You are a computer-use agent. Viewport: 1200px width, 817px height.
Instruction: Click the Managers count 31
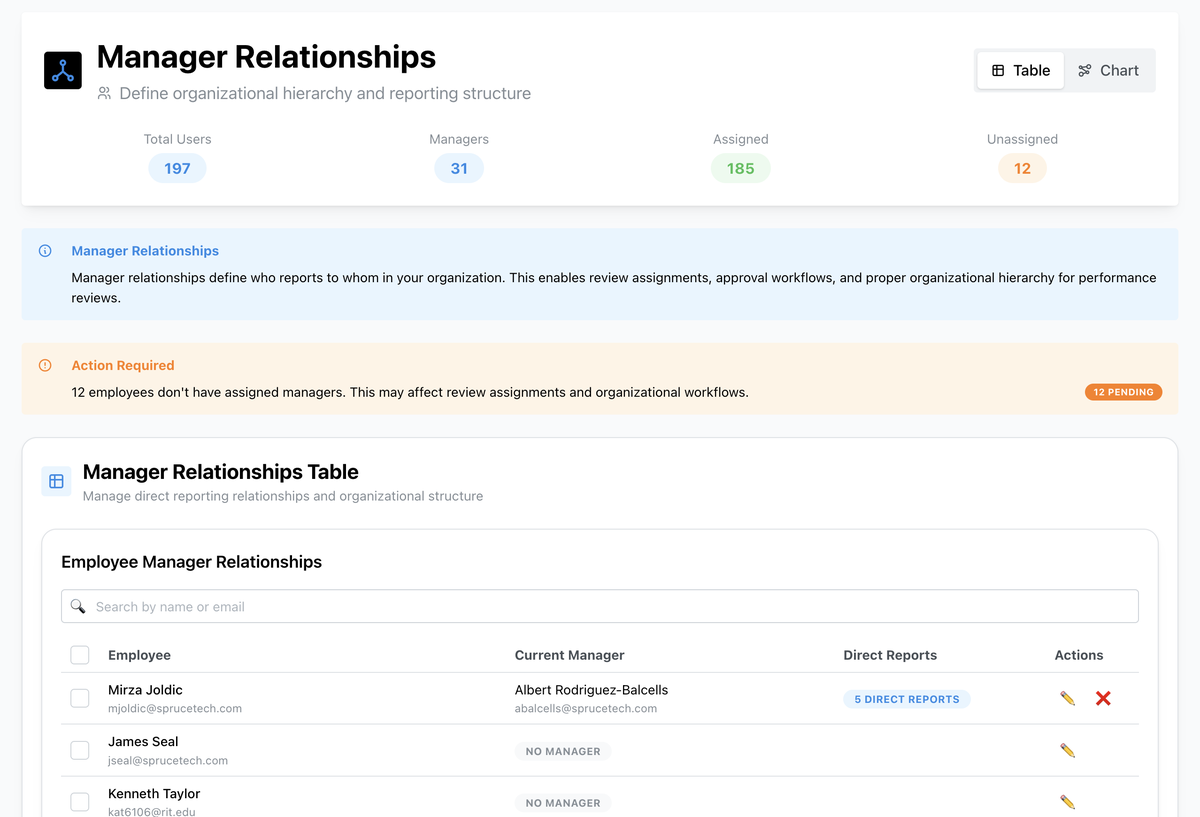pos(459,168)
